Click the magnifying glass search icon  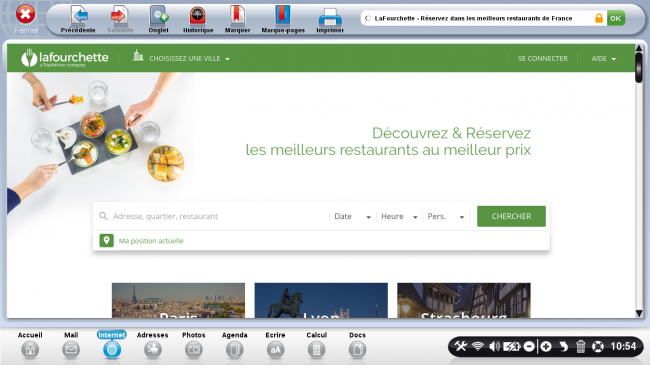pyautogui.click(x=103, y=216)
